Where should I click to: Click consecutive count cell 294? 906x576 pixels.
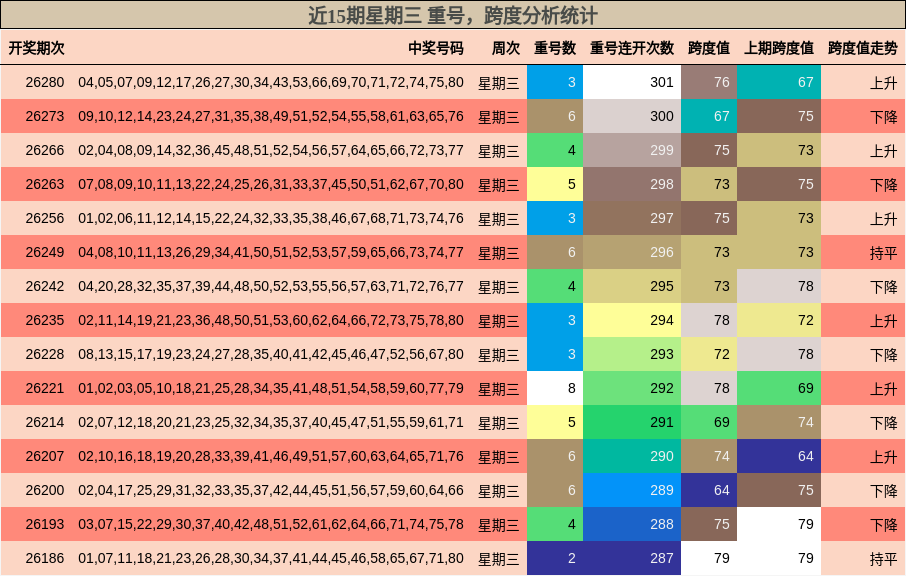pos(632,320)
